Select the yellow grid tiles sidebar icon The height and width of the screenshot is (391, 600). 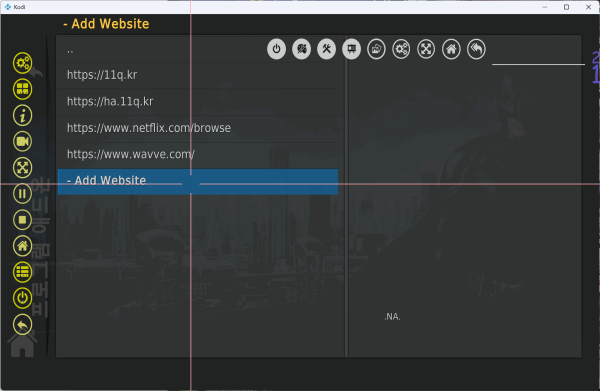click(23, 89)
